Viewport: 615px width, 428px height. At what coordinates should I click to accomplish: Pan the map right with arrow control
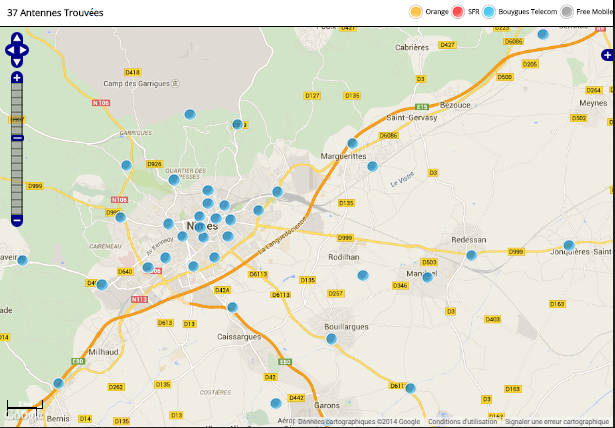pyautogui.click(x=26, y=48)
